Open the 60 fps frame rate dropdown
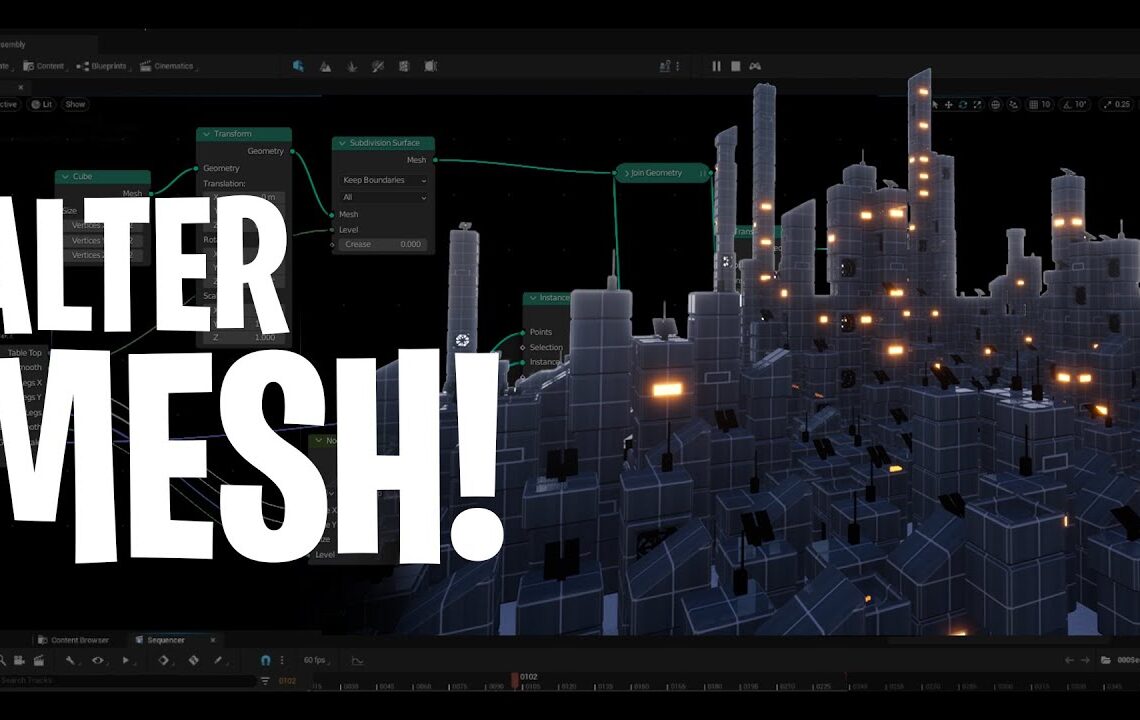The width and height of the screenshot is (1140, 720). [x=316, y=660]
